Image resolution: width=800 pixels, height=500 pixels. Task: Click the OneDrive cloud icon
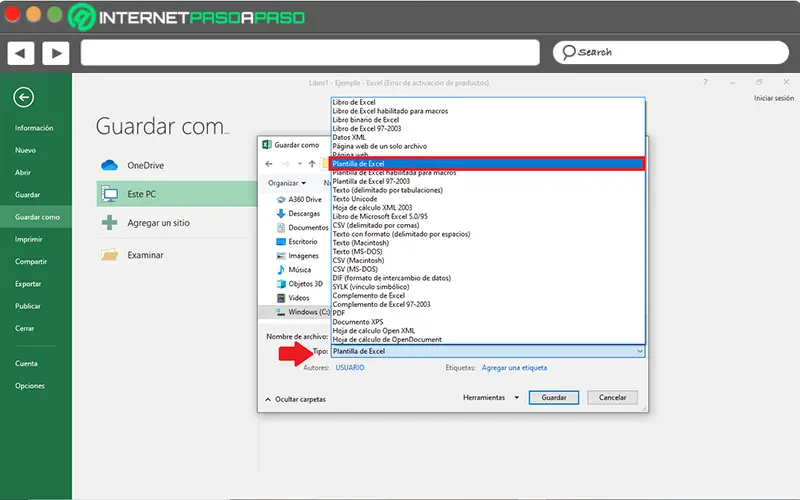point(109,165)
